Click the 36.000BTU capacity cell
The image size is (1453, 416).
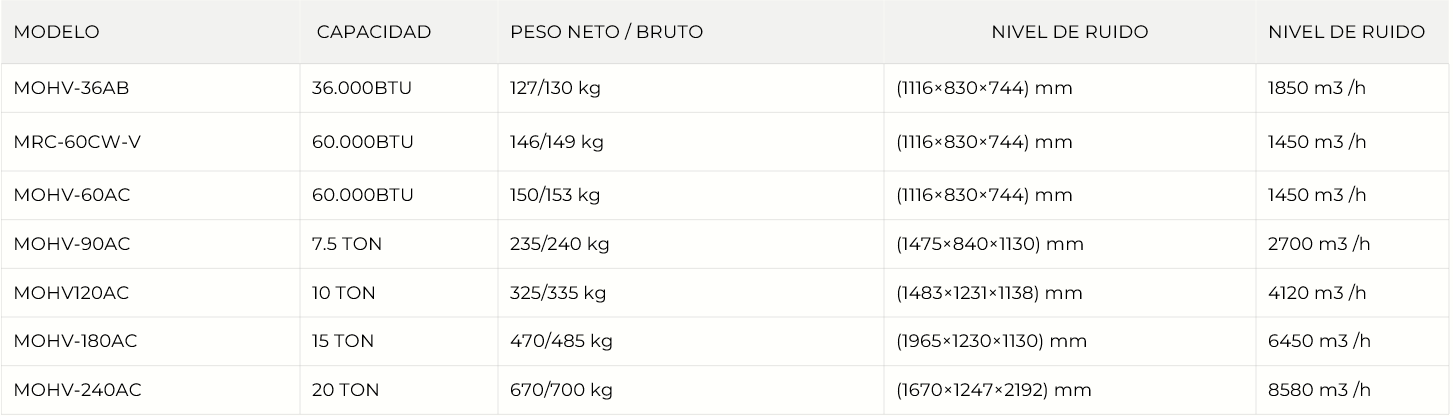(362, 88)
